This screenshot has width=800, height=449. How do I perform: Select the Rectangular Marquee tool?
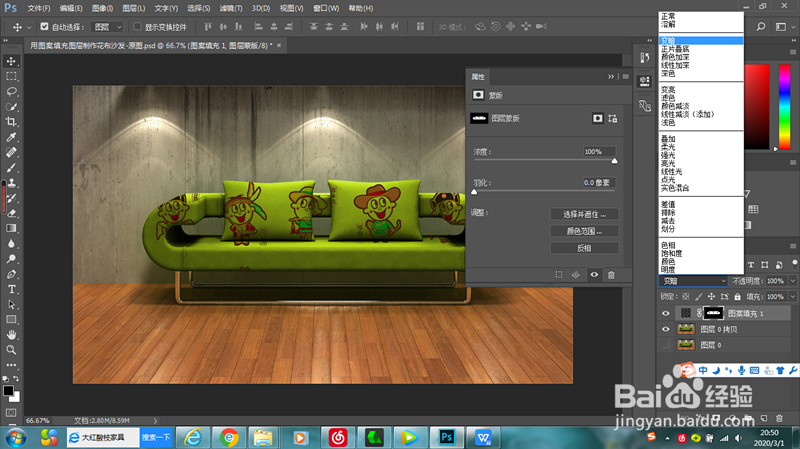pos(11,77)
